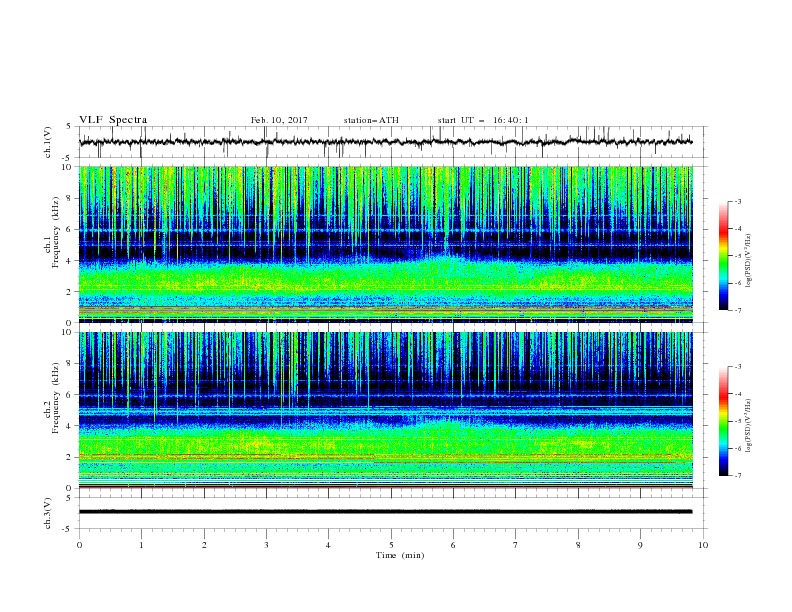This screenshot has height=612, width=792.
Task: Click the ch.1 'Frequency (kHz)' axis label
Action: click(x=55, y=232)
